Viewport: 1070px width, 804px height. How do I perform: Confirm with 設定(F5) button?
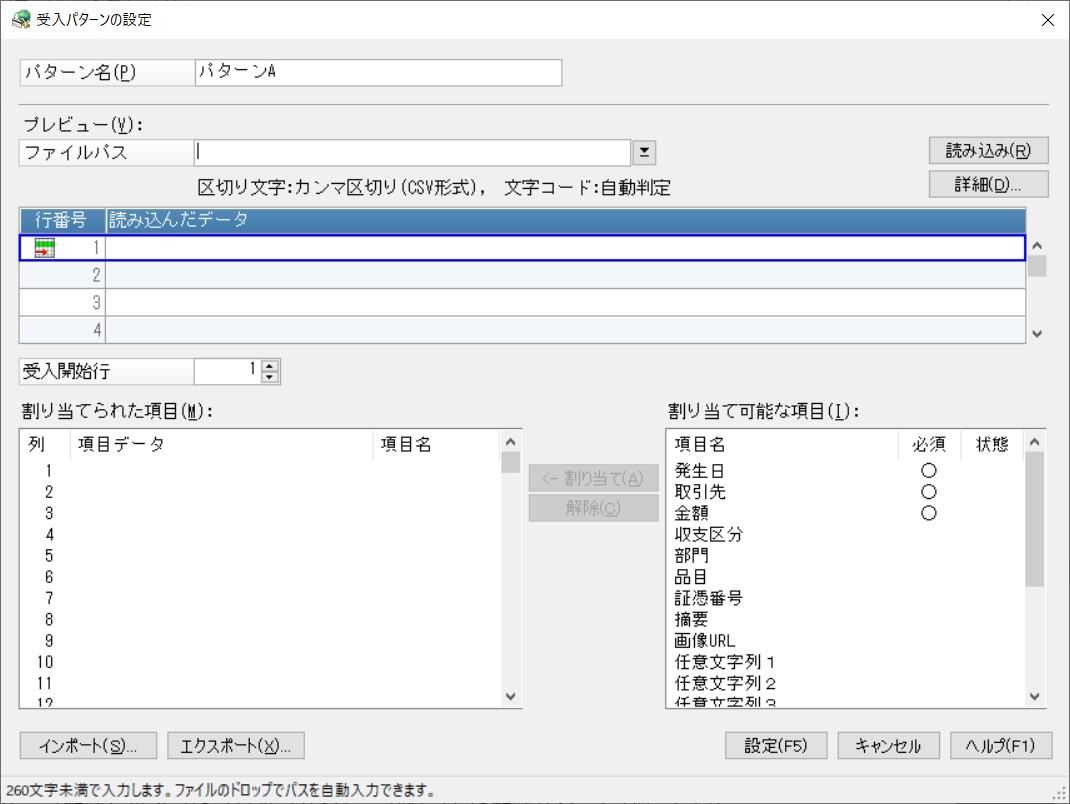[x=776, y=745]
